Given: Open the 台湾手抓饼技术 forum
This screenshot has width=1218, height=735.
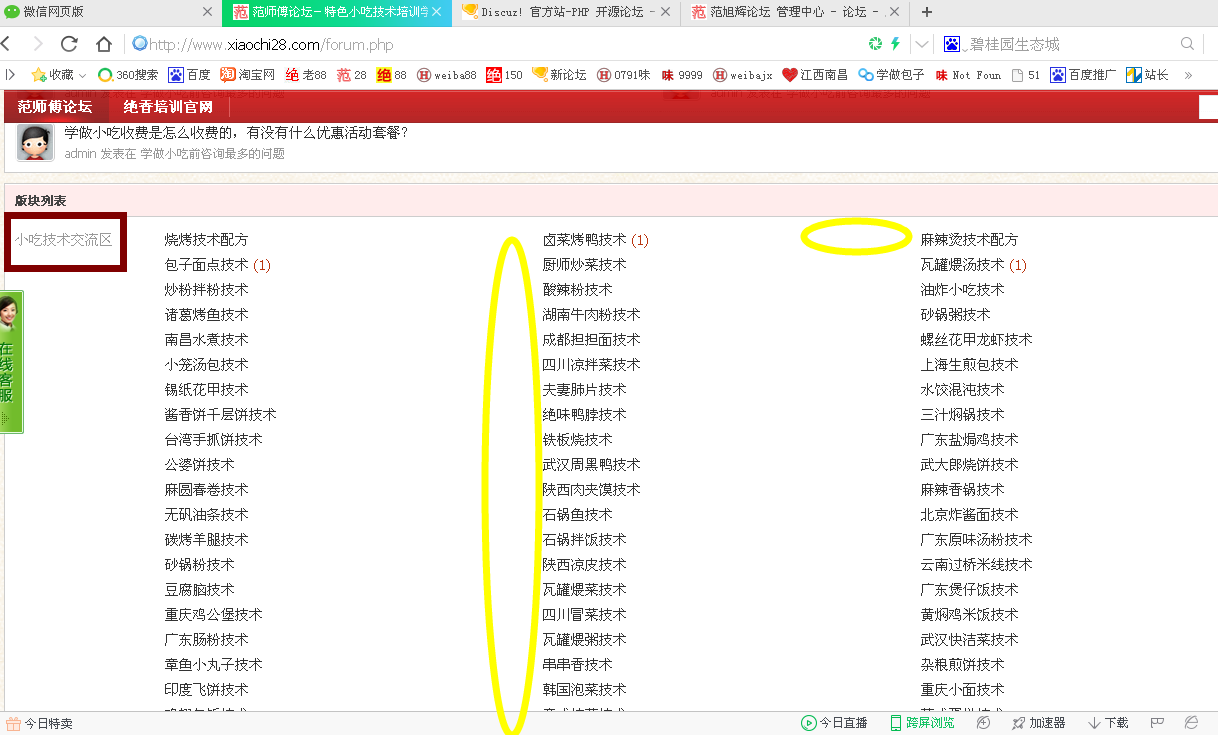Looking at the screenshot, I should tap(213, 440).
